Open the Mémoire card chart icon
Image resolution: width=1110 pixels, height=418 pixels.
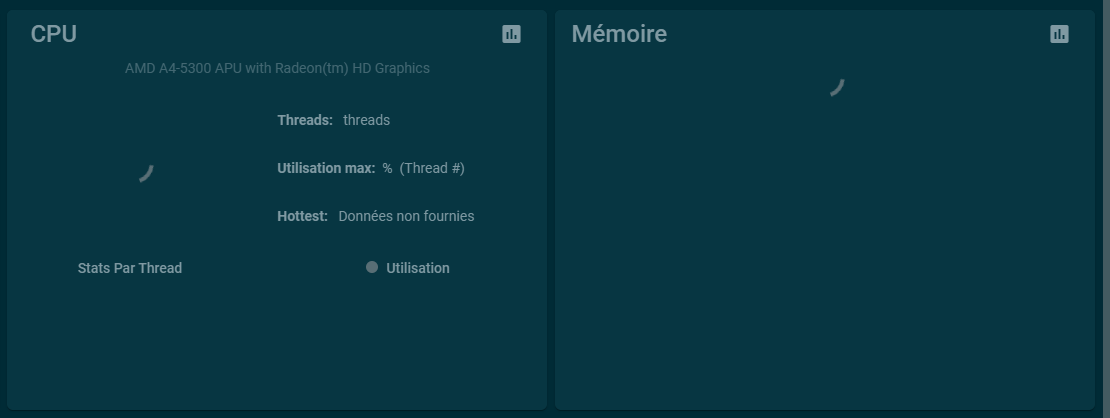pyautogui.click(x=1059, y=34)
